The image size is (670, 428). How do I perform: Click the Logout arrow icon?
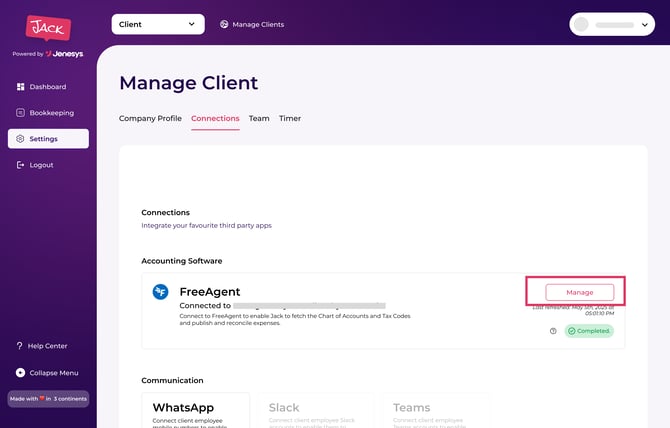pos(20,165)
